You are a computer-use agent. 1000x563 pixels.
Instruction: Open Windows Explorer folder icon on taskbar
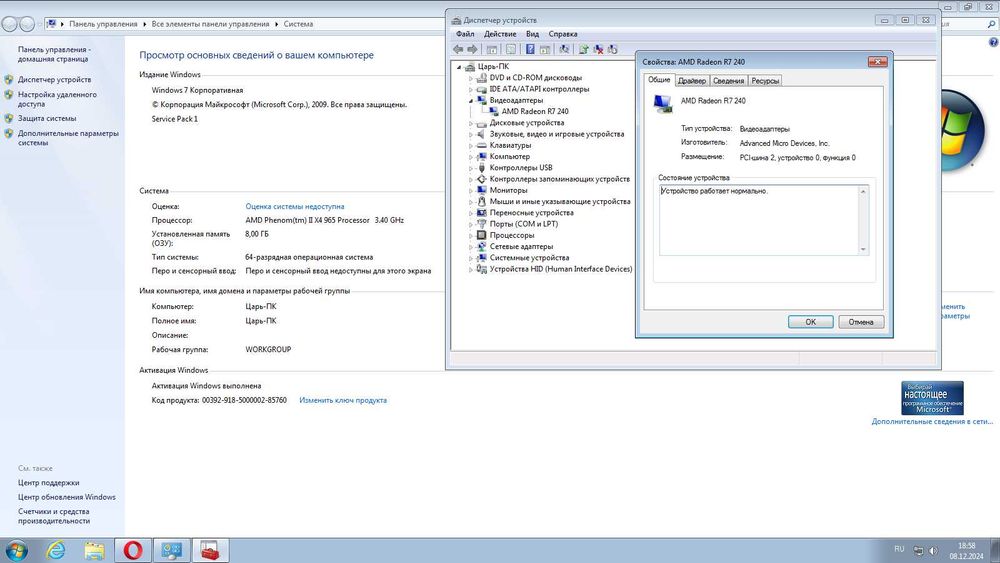(94, 550)
